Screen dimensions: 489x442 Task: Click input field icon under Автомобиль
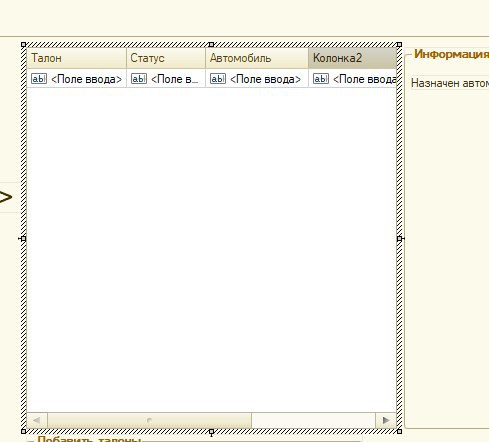(218, 79)
